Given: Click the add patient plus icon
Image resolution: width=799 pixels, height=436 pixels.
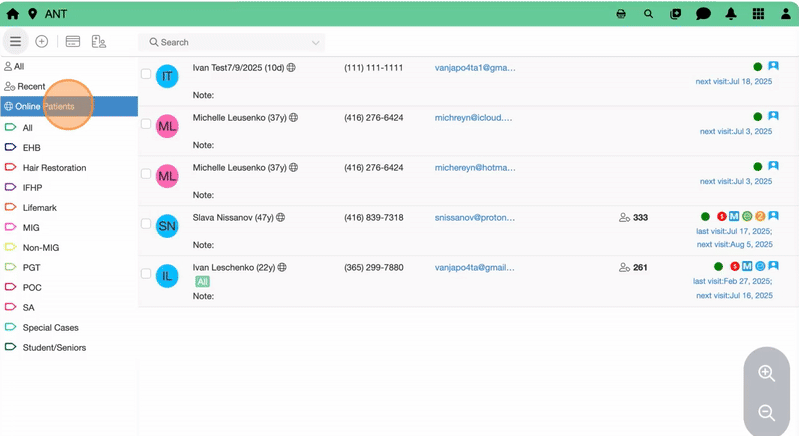Looking at the screenshot, I should (x=42, y=42).
